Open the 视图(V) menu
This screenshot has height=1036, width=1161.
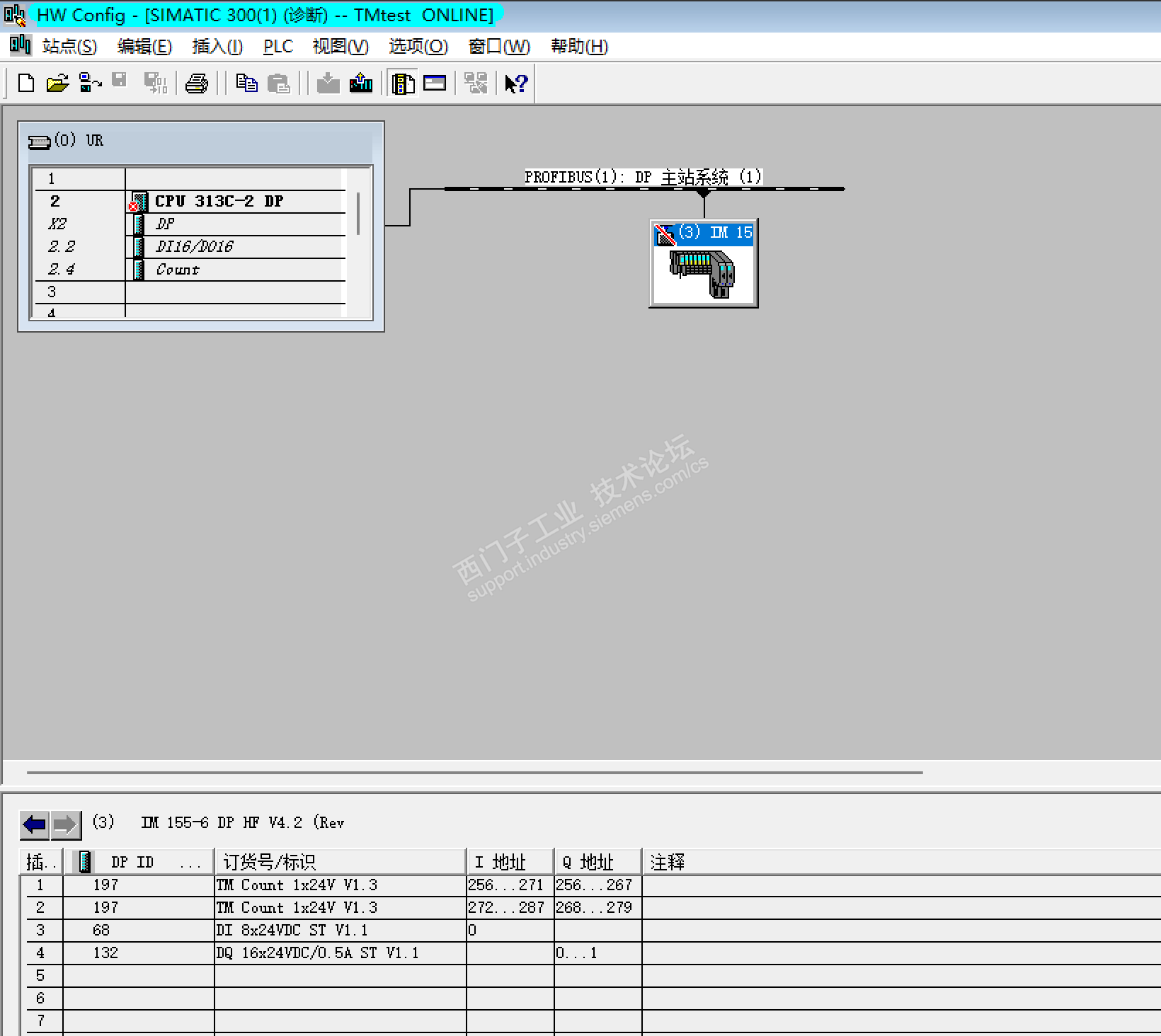[x=341, y=46]
